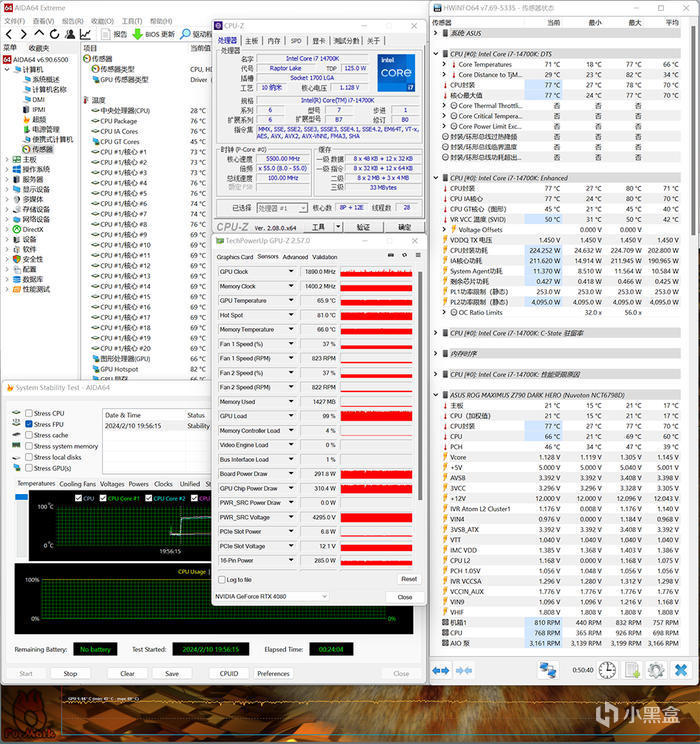700x744 pixels.
Task: Open HWiNFO settings gear icon
Action: (657, 669)
